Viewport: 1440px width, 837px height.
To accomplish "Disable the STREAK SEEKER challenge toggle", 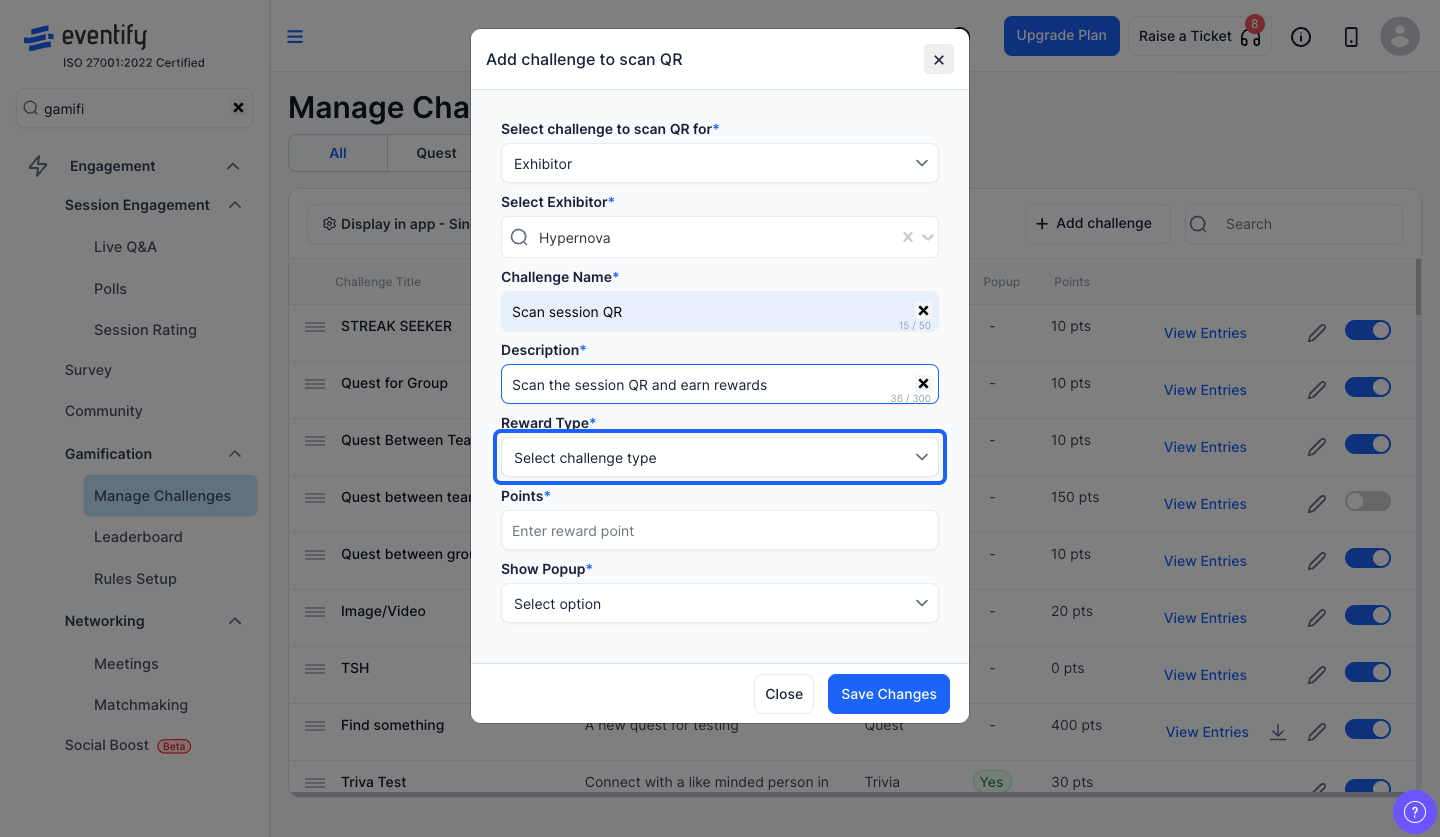I will [x=1368, y=330].
